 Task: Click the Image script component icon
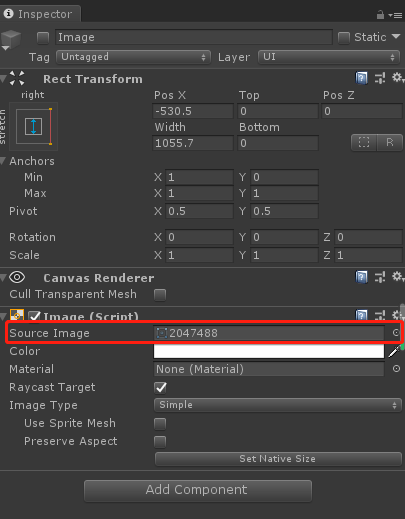pos(17,315)
